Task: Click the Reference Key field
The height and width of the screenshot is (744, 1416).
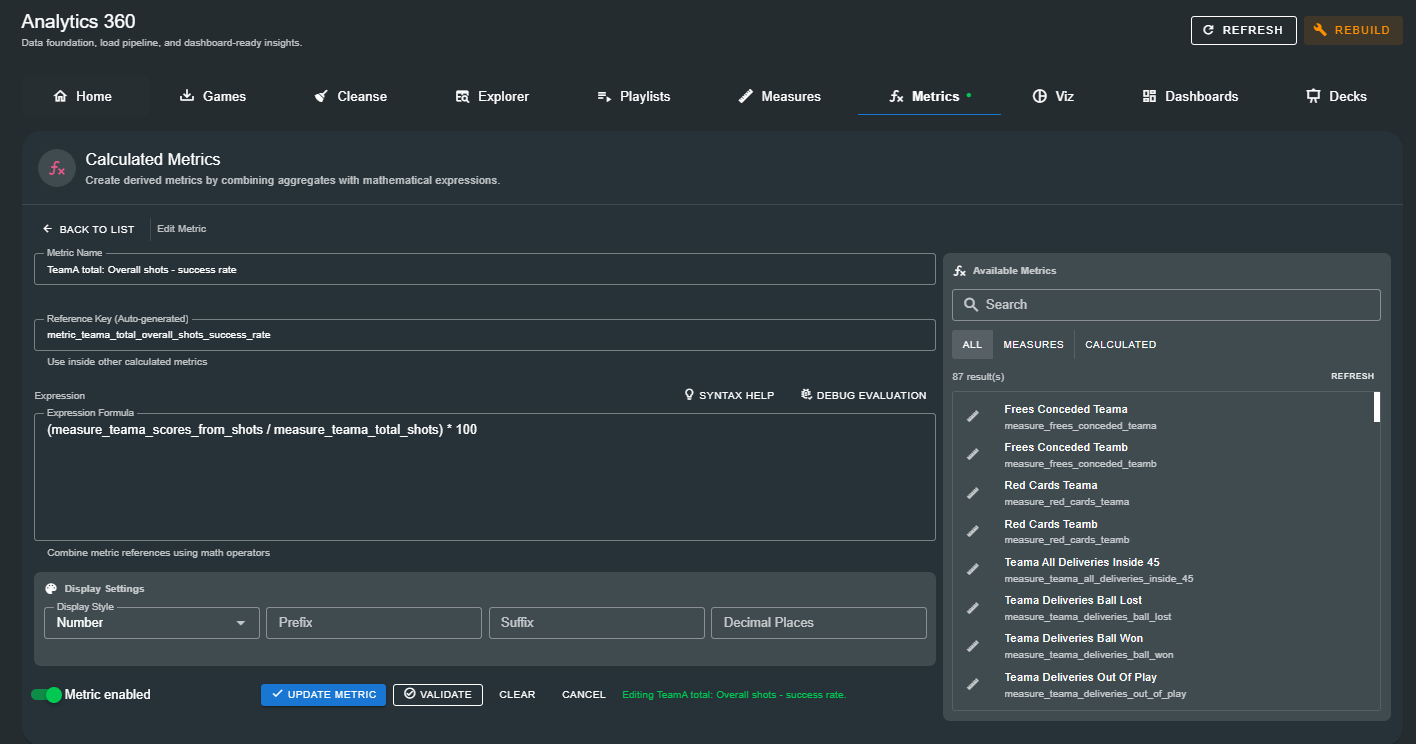Action: pos(485,335)
